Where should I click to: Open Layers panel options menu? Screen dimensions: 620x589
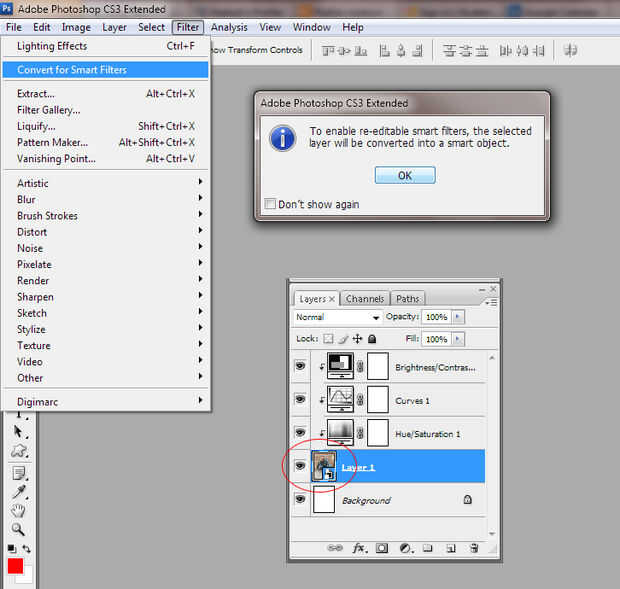491,302
